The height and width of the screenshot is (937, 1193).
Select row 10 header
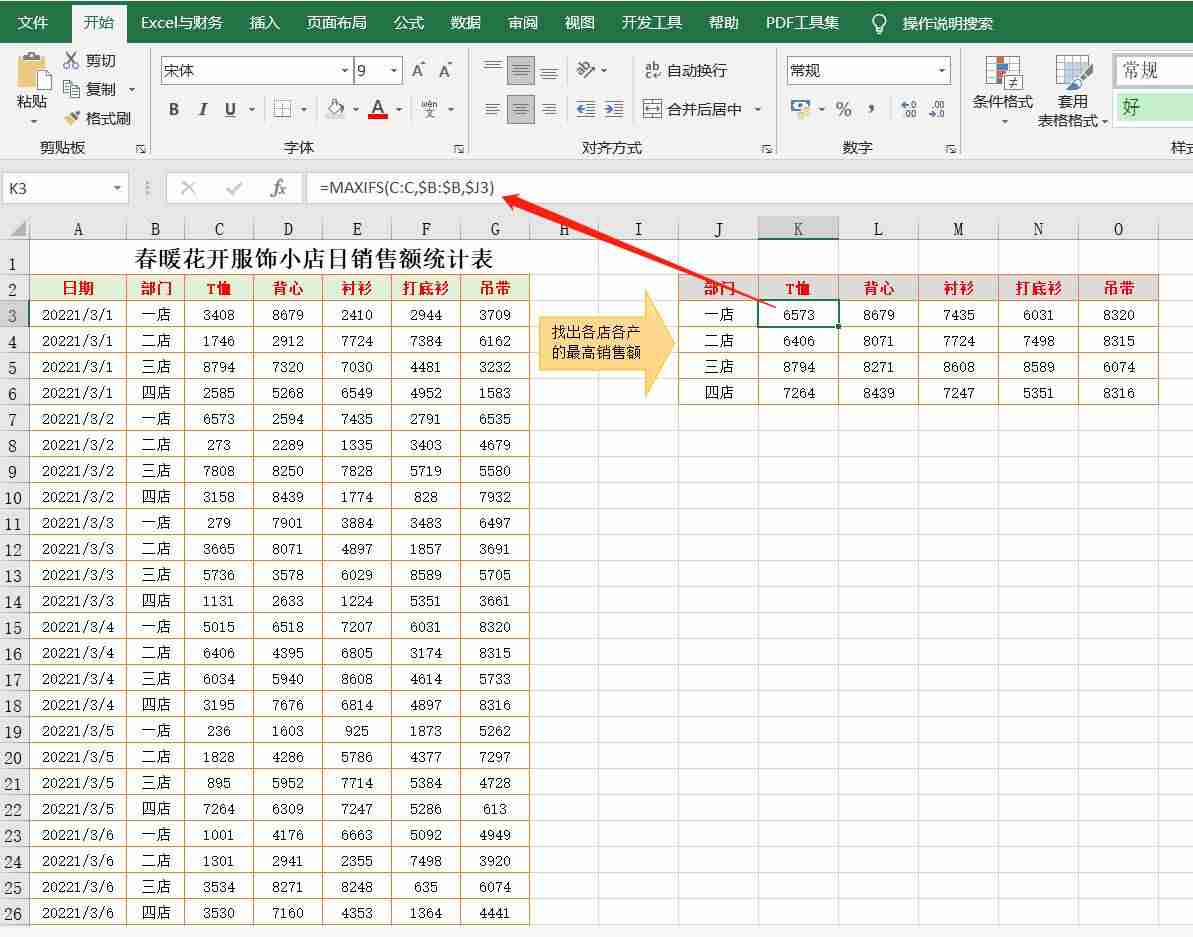[x=14, y=497]
